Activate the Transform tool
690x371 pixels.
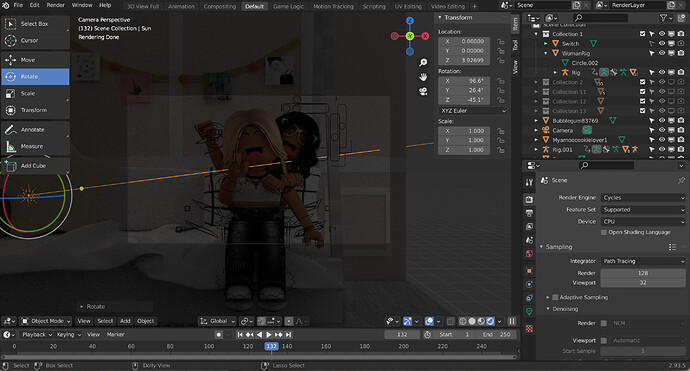35,110
